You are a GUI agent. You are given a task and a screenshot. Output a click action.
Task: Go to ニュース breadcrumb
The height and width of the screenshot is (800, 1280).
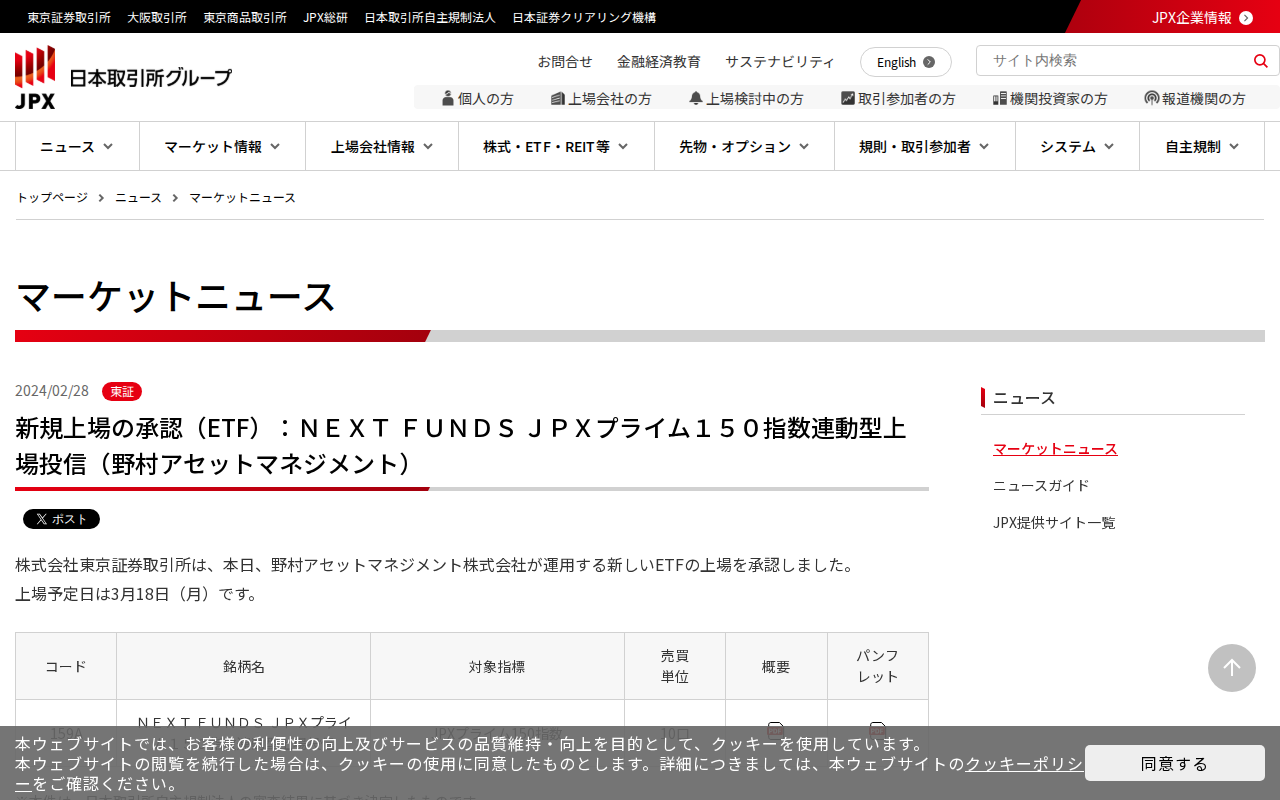click(x=138, y=197)
